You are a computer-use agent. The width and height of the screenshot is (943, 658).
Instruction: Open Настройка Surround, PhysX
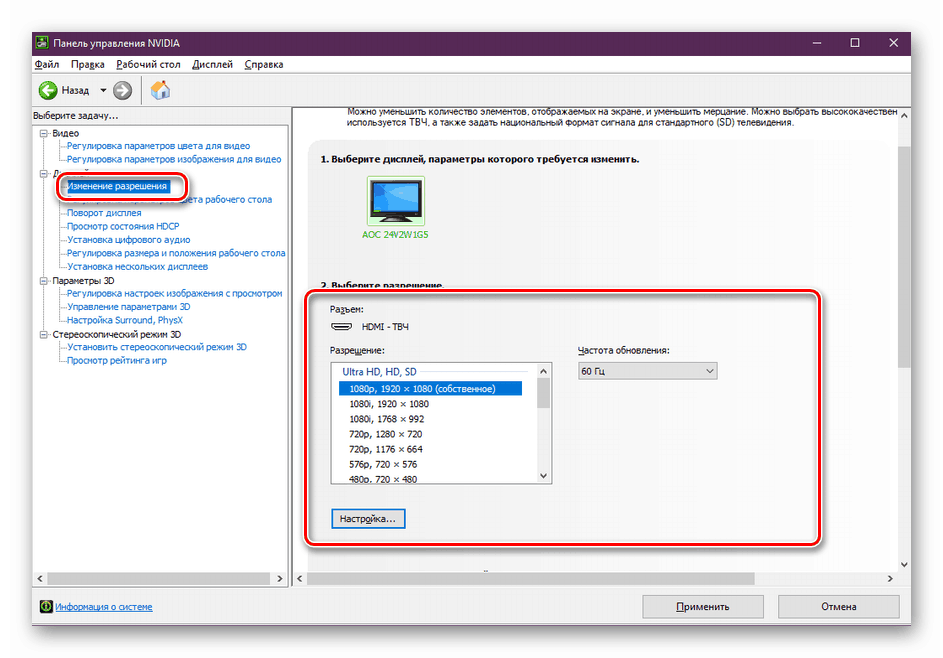[124, 320]
